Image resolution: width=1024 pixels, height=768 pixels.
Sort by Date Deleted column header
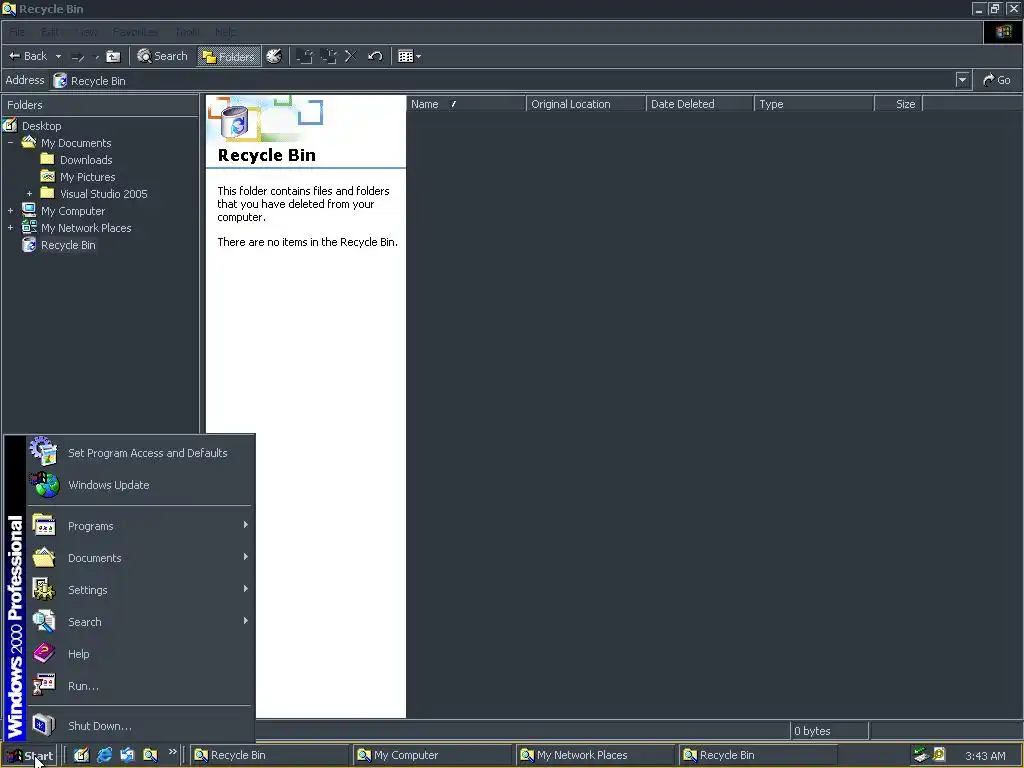click(x=699, y=104)
